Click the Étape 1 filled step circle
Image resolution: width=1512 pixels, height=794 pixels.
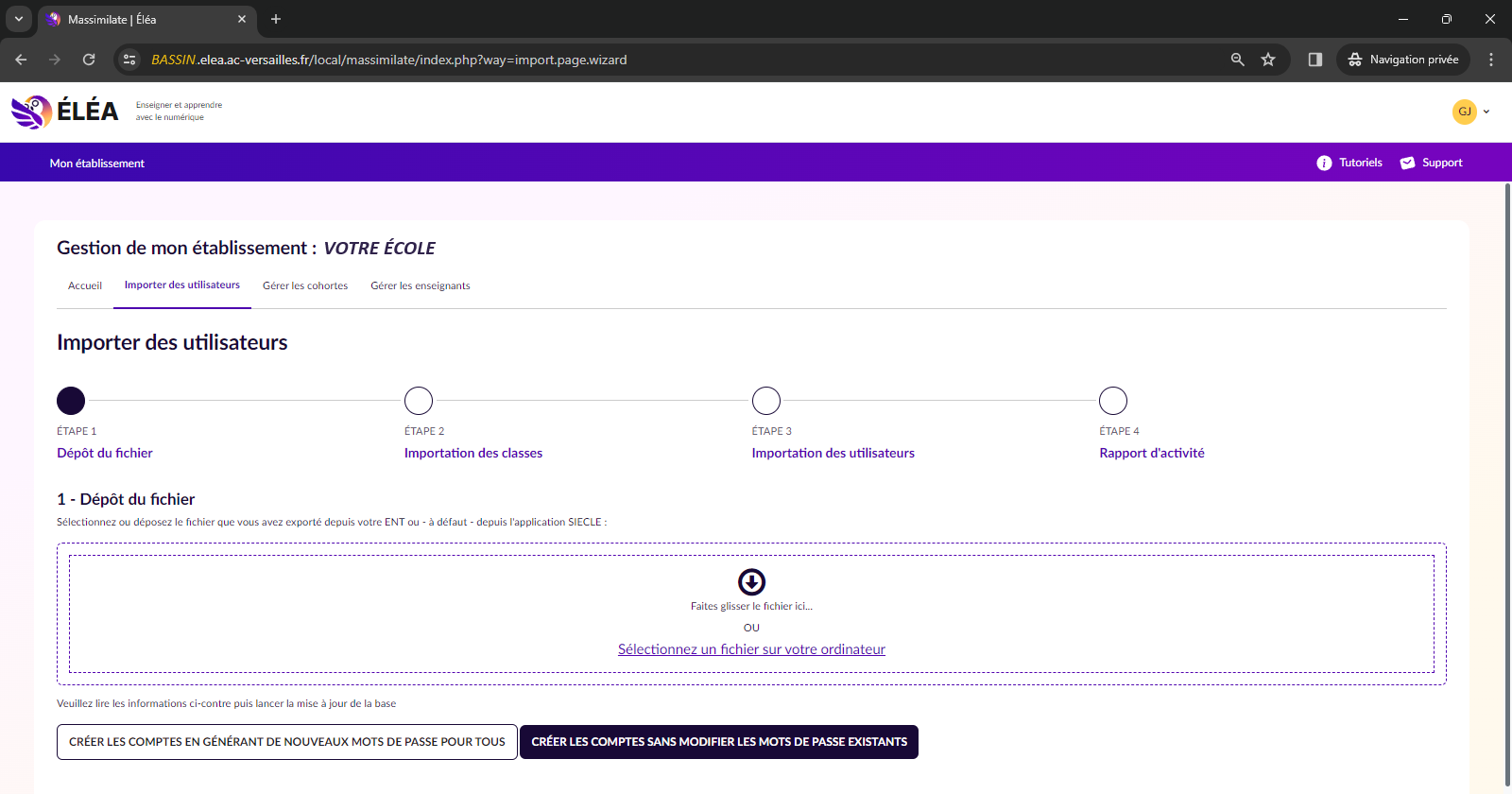tap(71, 401)
